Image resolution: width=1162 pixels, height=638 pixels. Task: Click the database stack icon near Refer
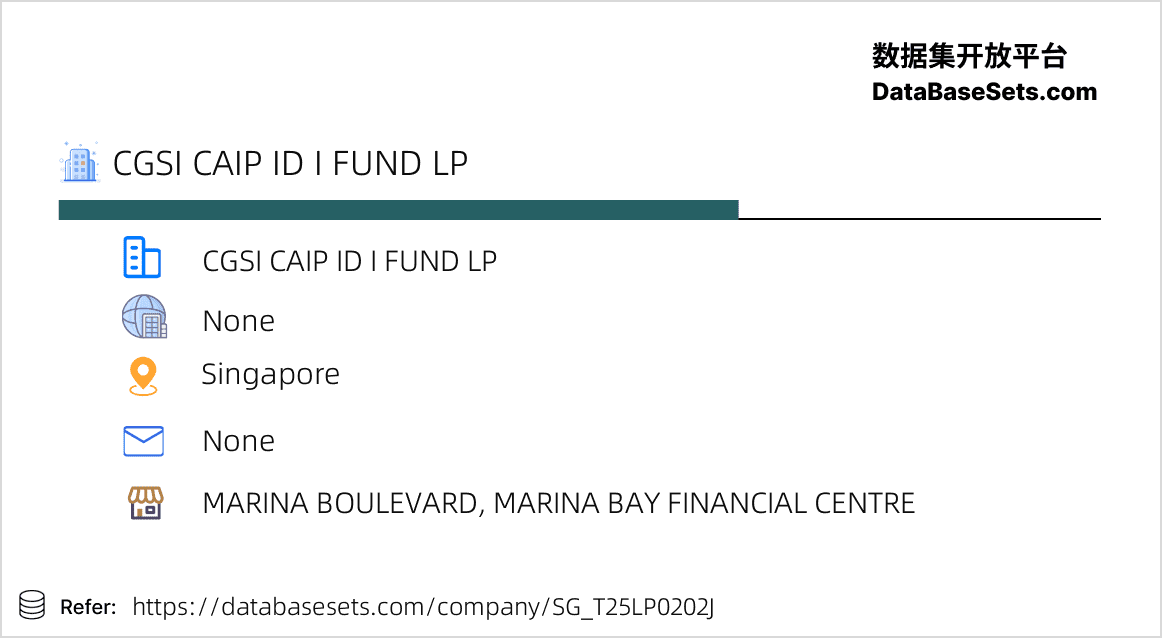point(32,605)
